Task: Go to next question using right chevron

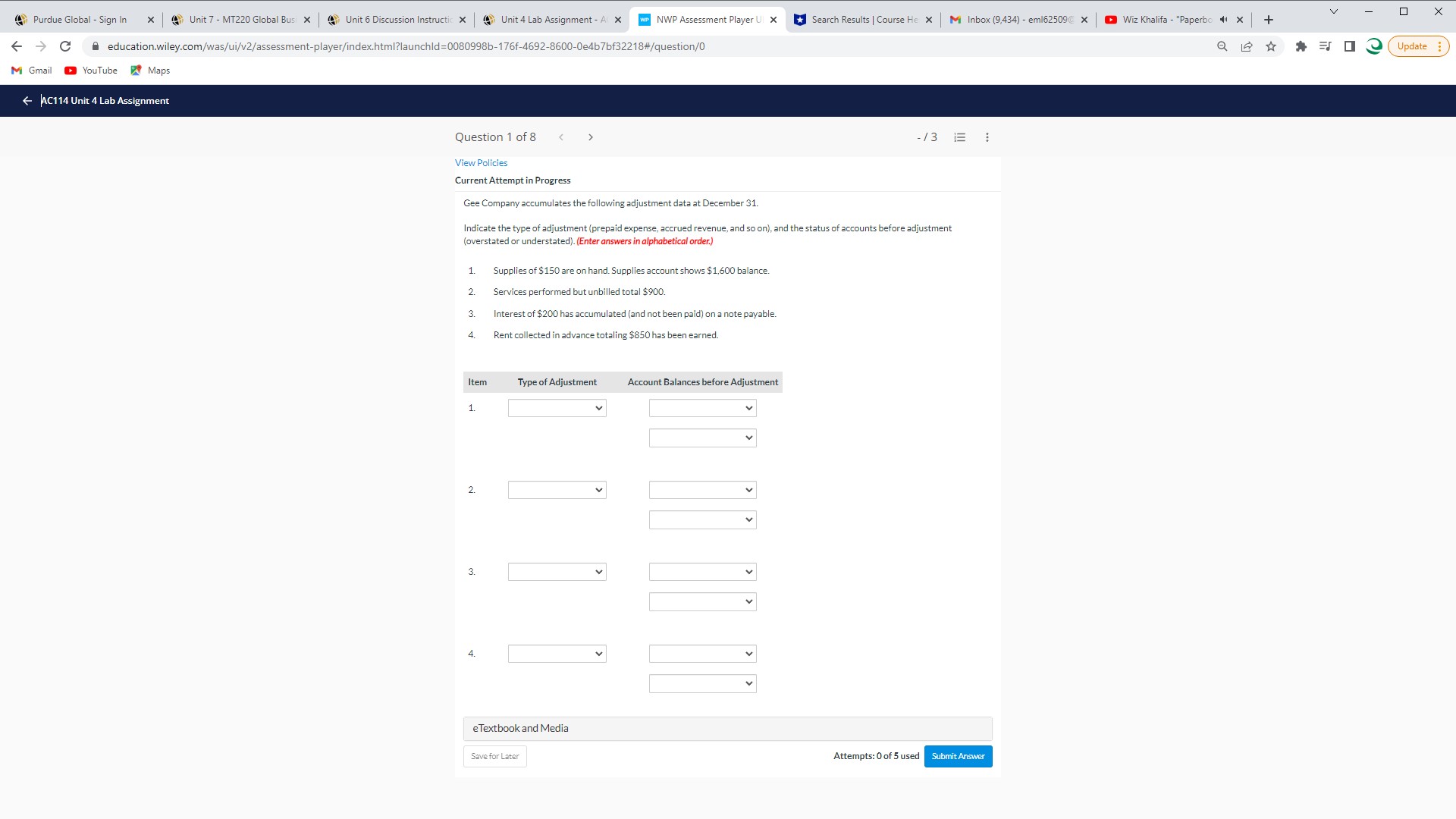Action: pos(591,137)
